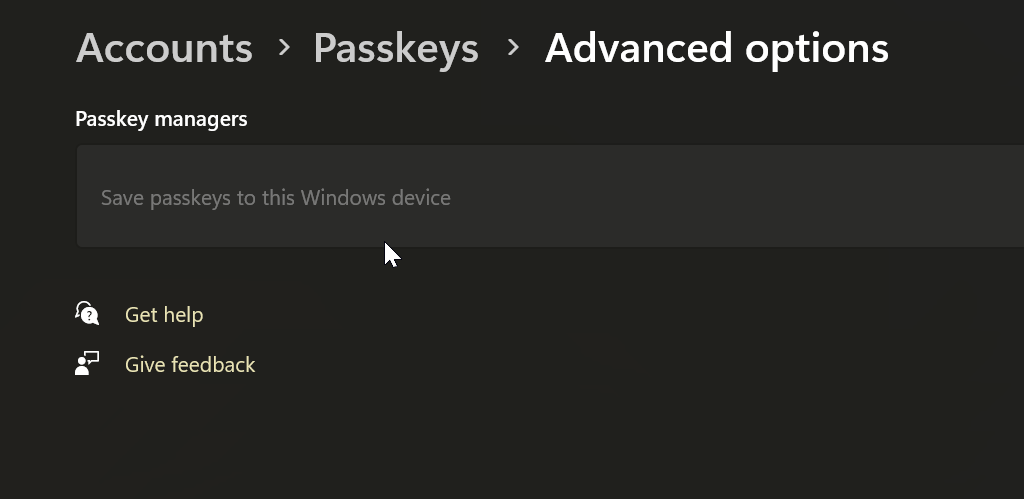This screenshot has height=499, width=1024.
Task: Click the Advanced options page title
Action: pos(716,48)
